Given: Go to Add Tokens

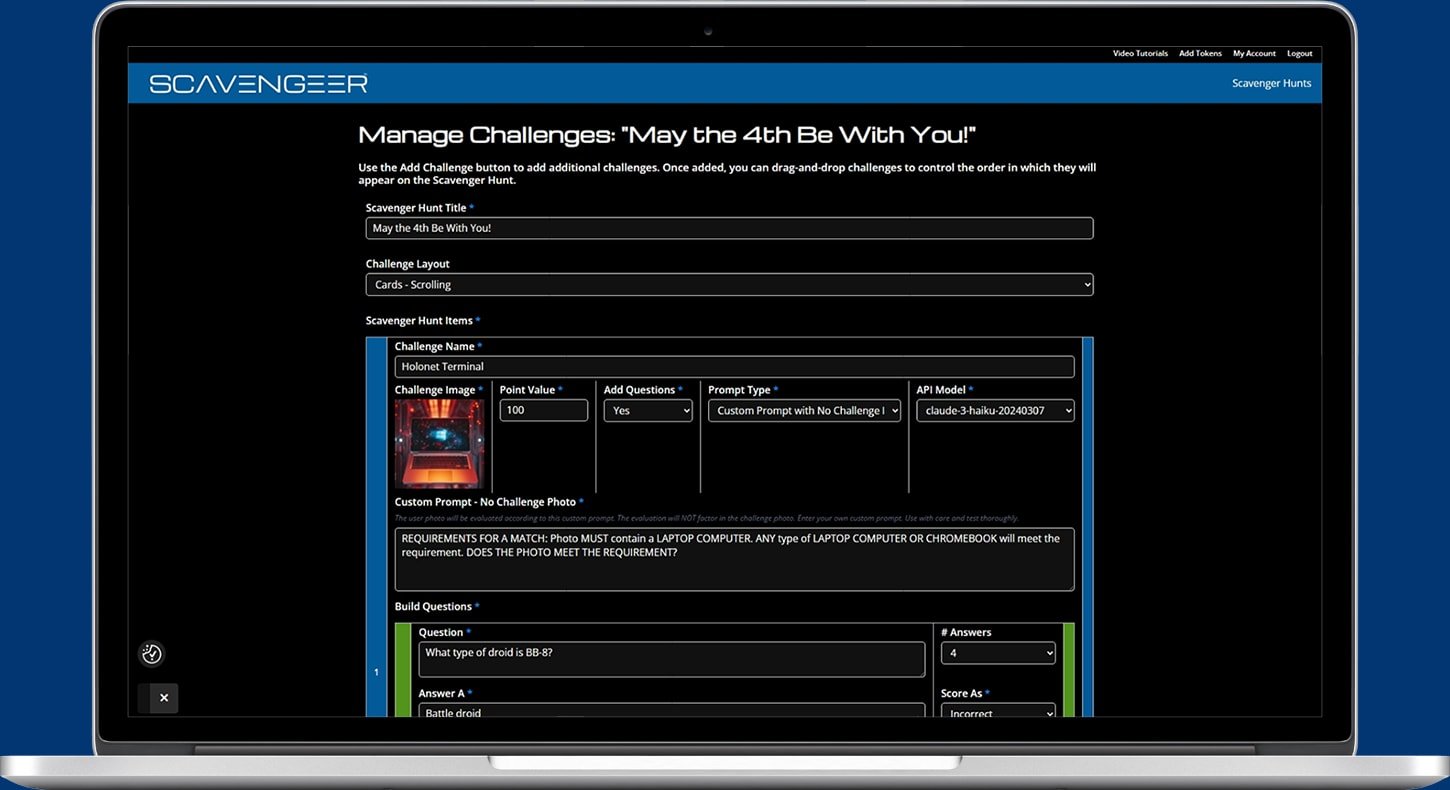Looking at the screenshot, I should pos(1200,54).
